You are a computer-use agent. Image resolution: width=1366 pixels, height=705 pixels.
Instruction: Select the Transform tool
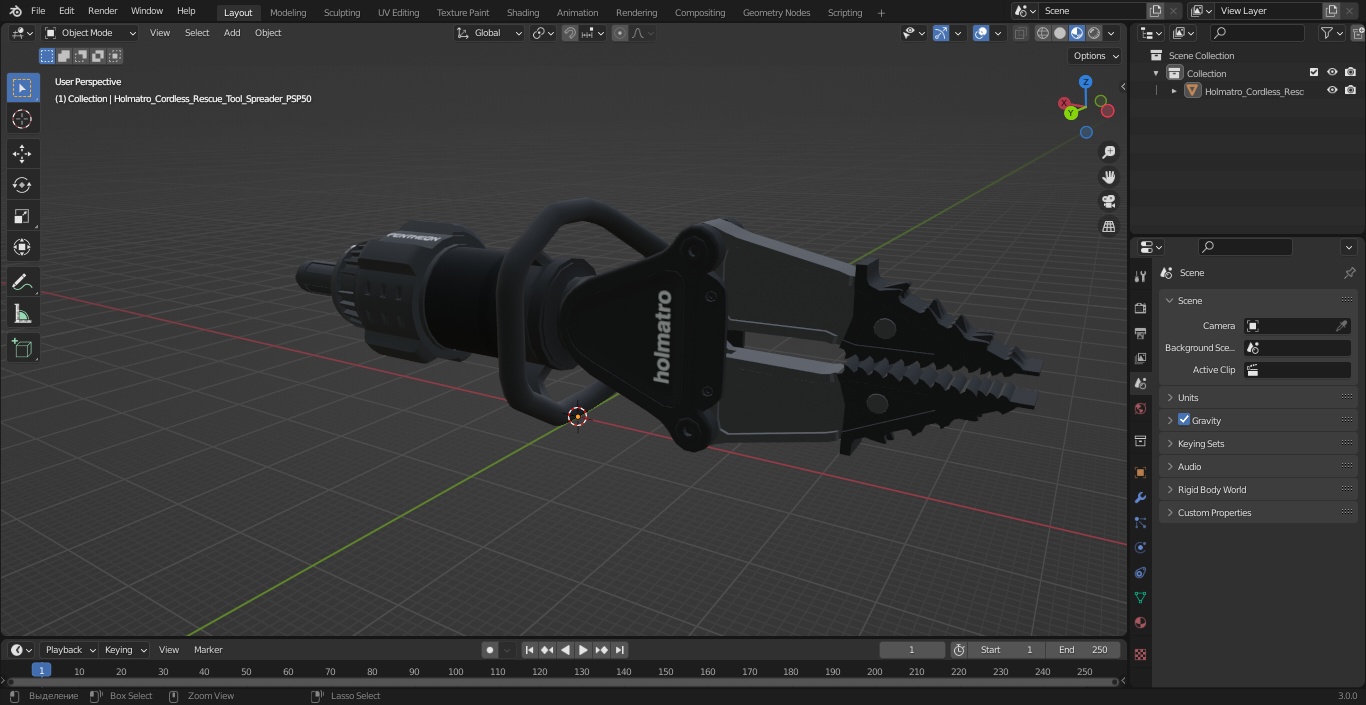pyautogui.click(x=22, y=247)
